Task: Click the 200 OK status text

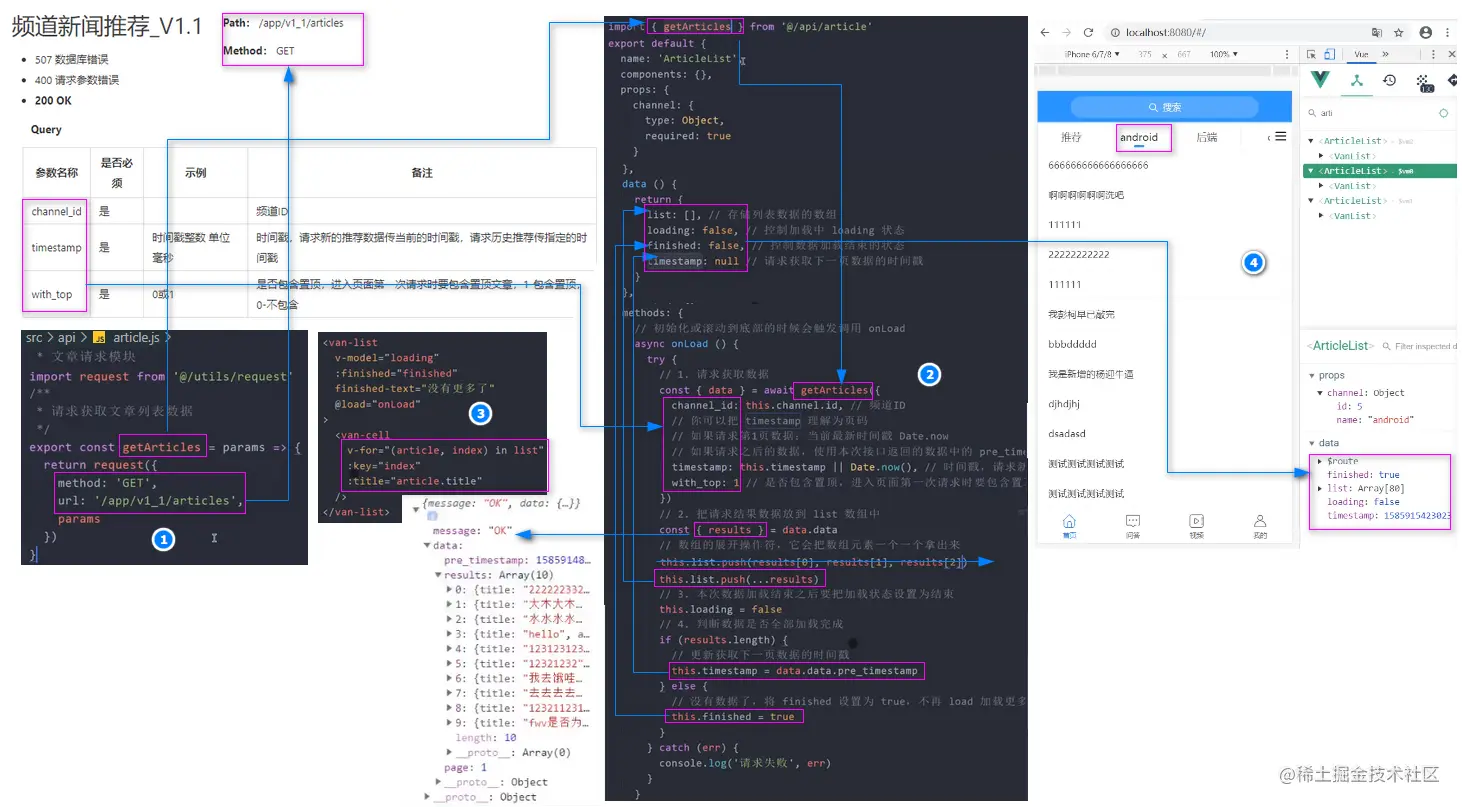Action: pos(53,100)
